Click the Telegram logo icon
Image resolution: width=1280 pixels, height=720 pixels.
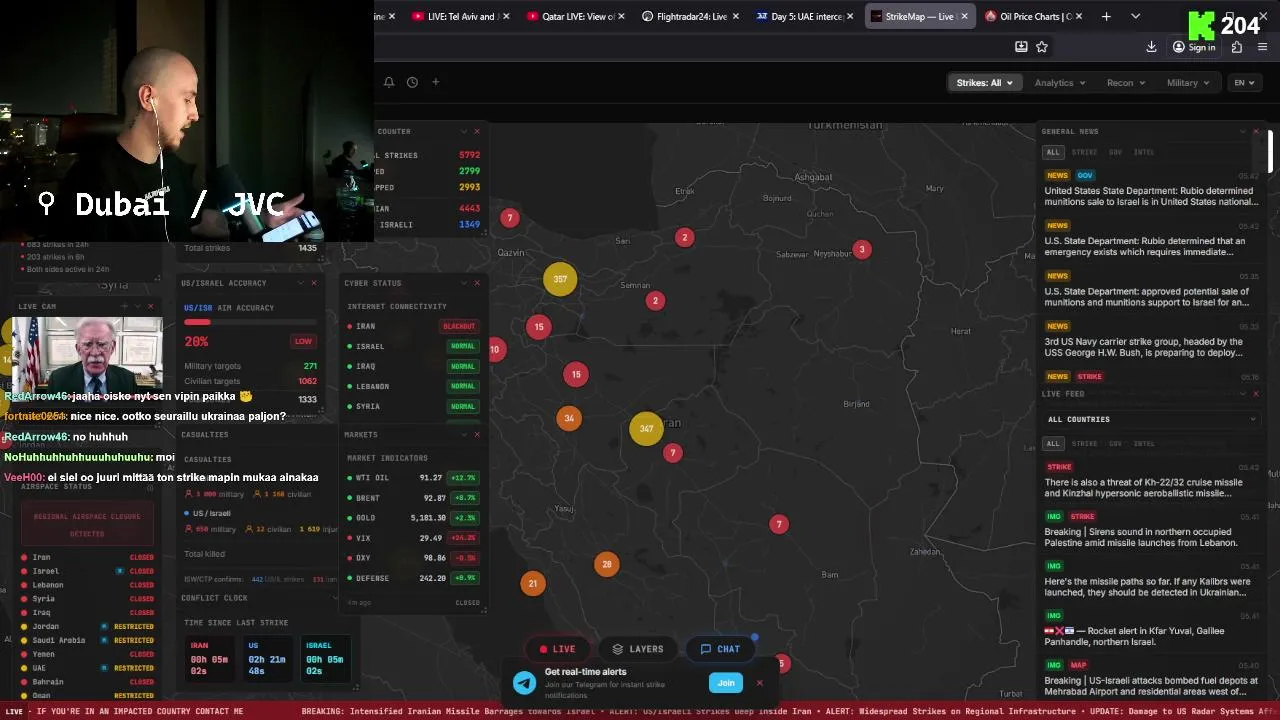(524, 683)
